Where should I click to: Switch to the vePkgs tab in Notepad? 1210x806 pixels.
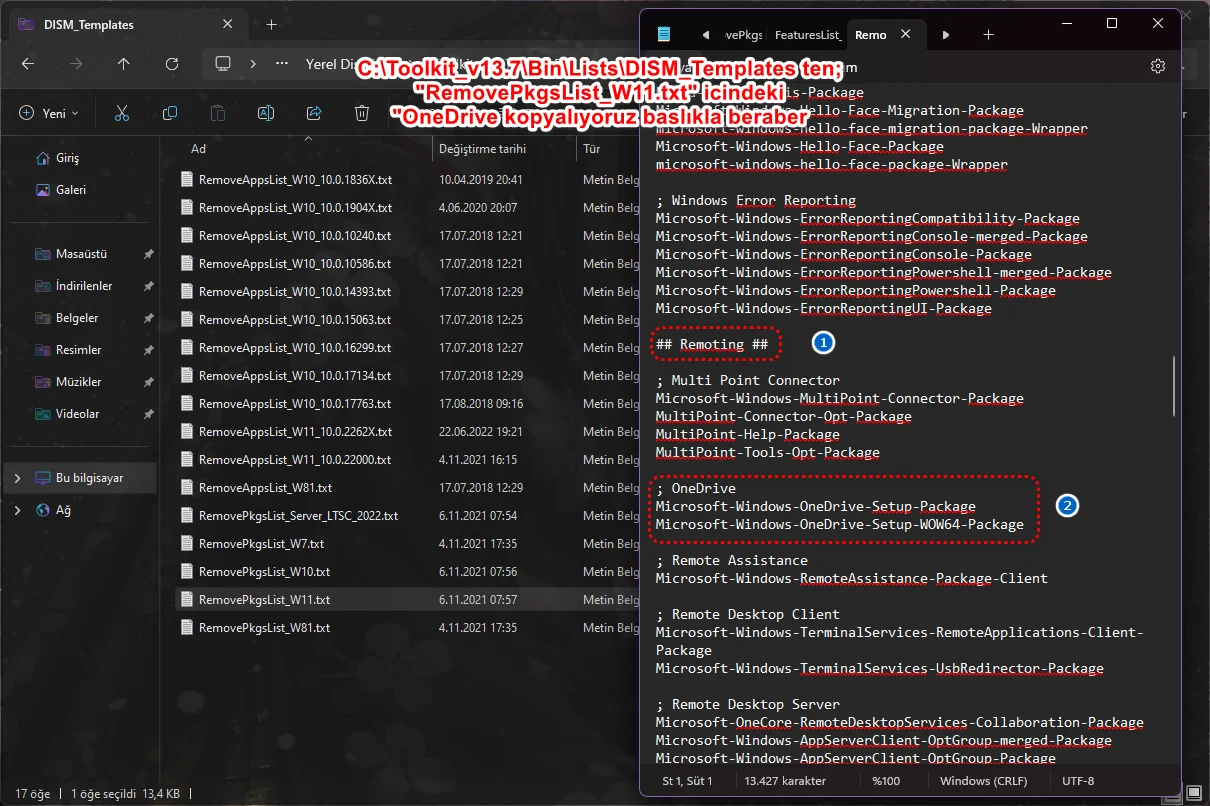click(743, 34)
